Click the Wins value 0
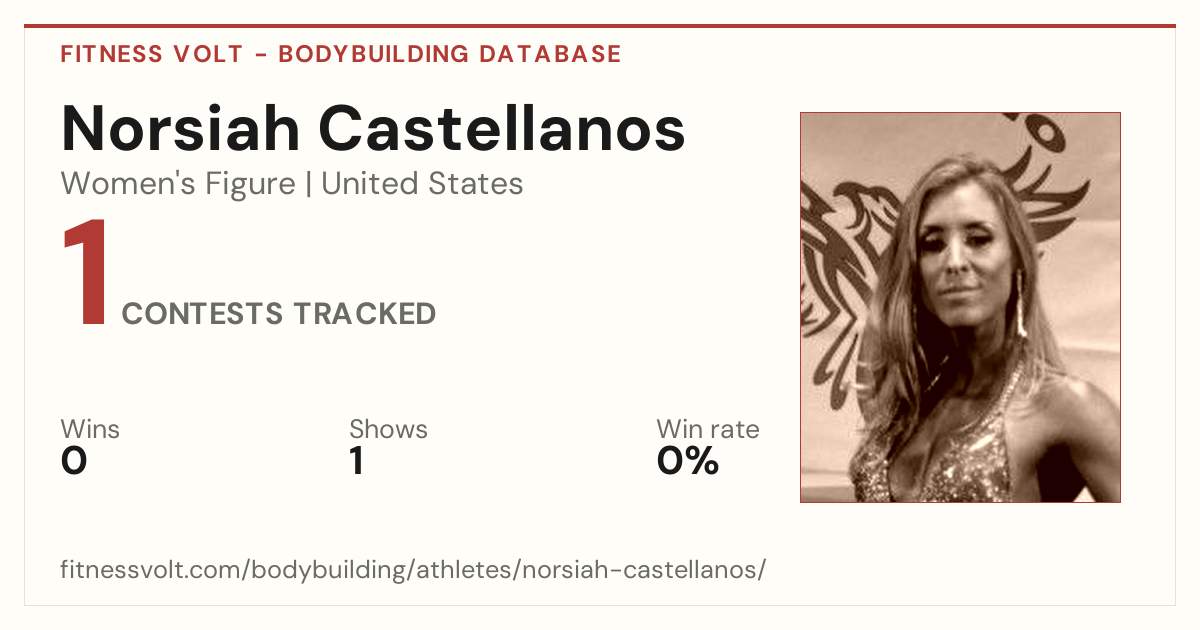This screenshot has width=1200, height=630. pos(74,461)
